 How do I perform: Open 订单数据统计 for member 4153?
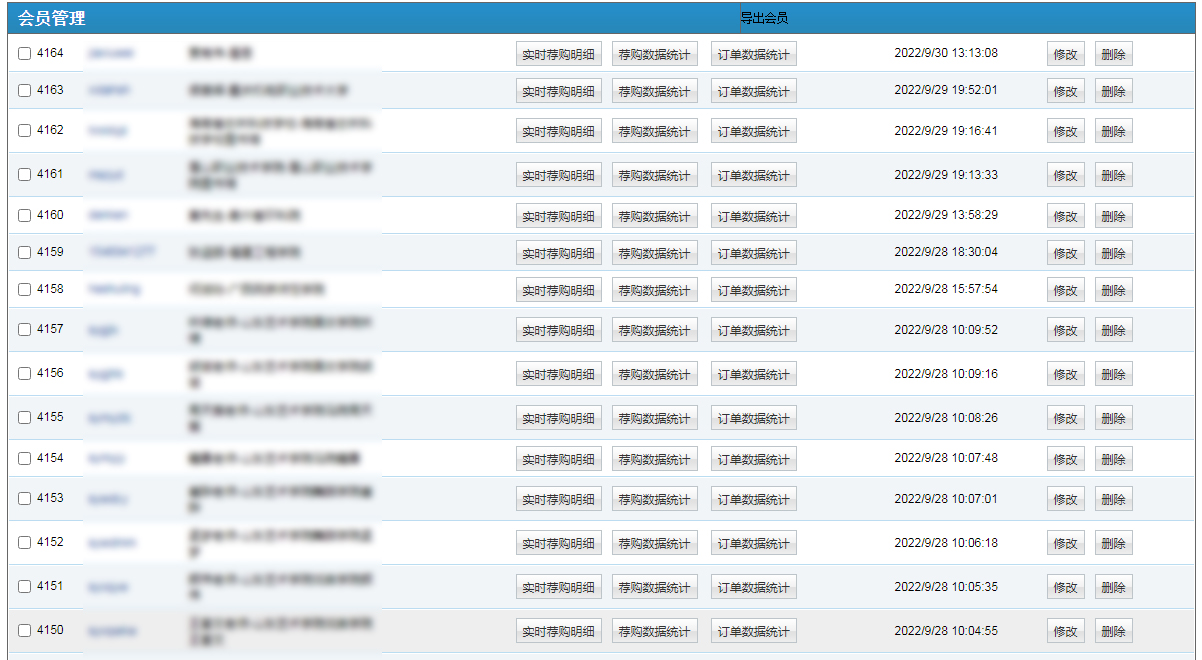click(753, 500)
